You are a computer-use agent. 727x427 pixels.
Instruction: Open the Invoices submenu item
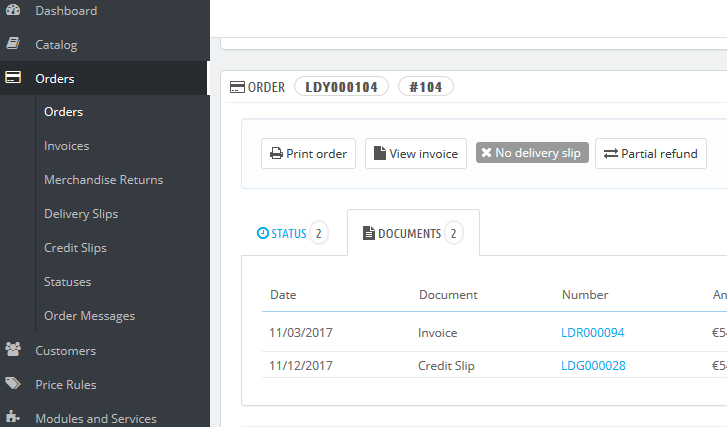pos(66,146)
